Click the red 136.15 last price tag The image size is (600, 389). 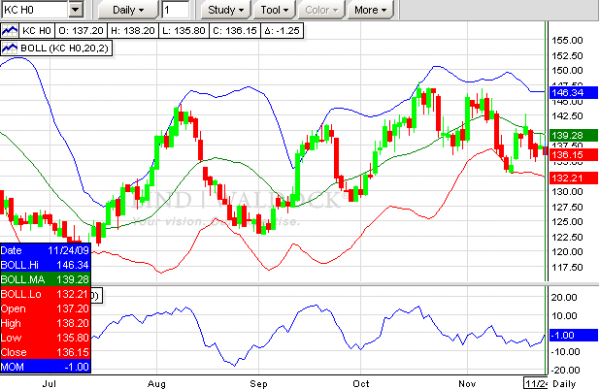tap(573, 155)
